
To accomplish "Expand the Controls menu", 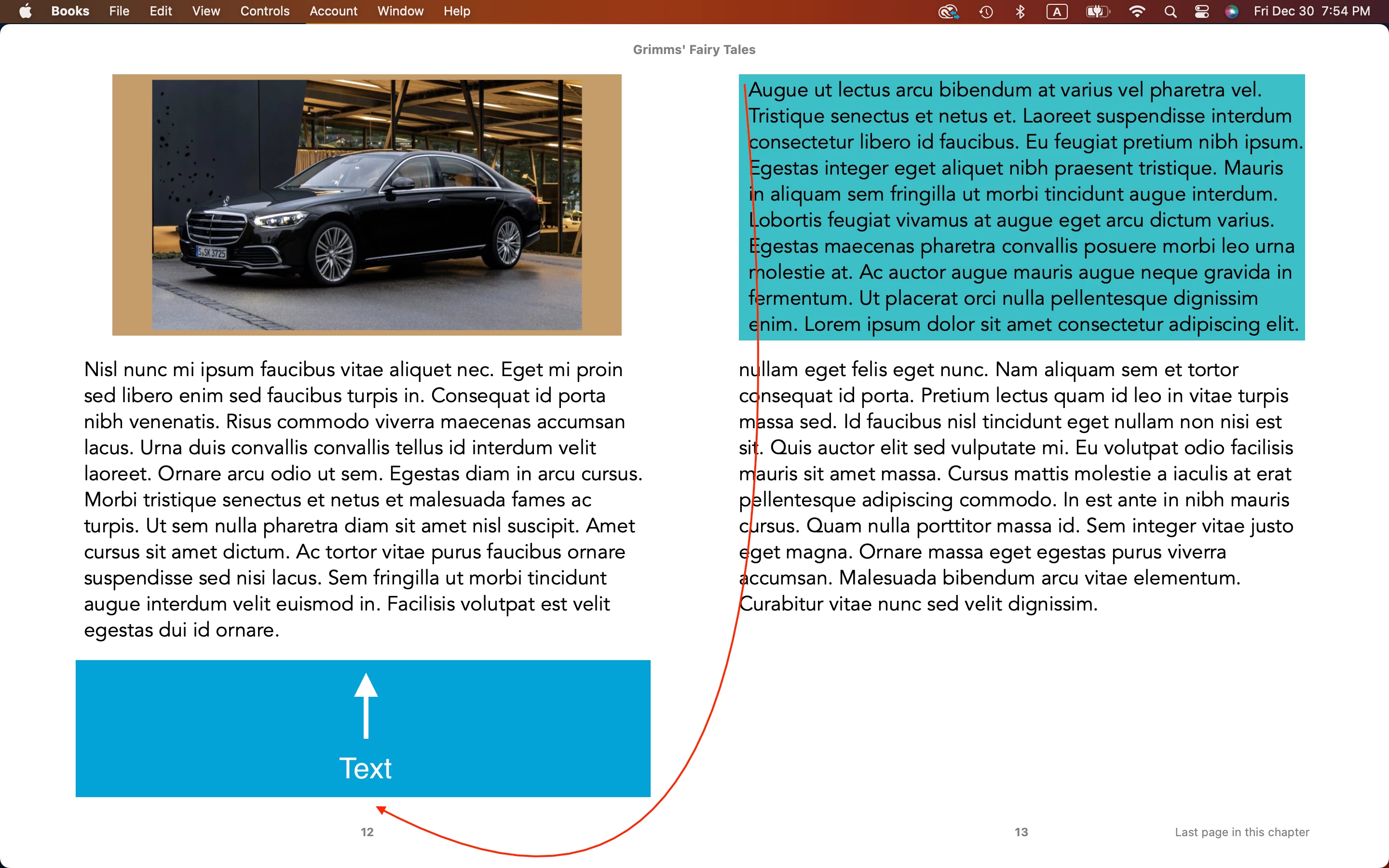I will tap(265, 12).
